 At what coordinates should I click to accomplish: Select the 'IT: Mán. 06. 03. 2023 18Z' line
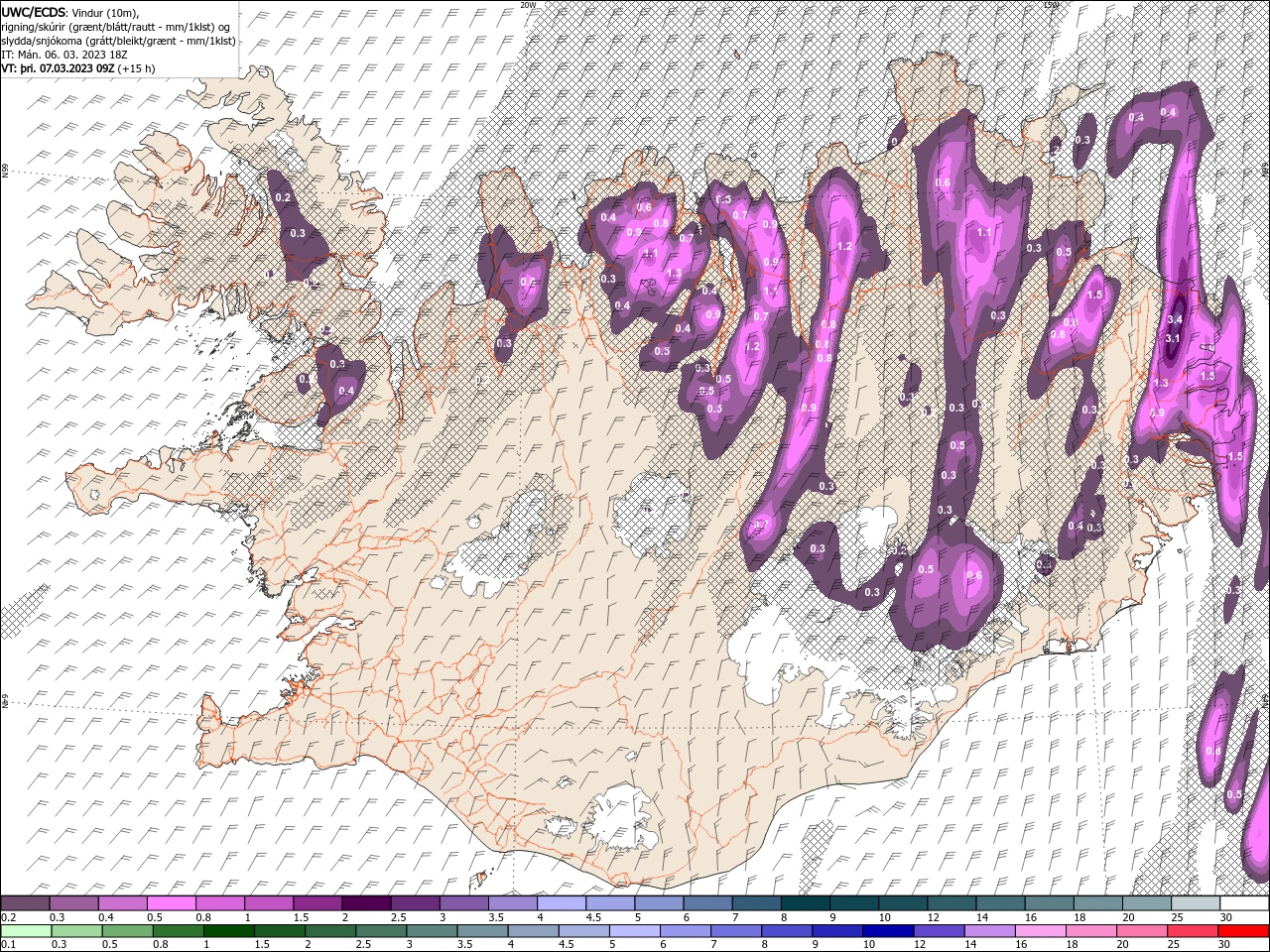[64, 55]
